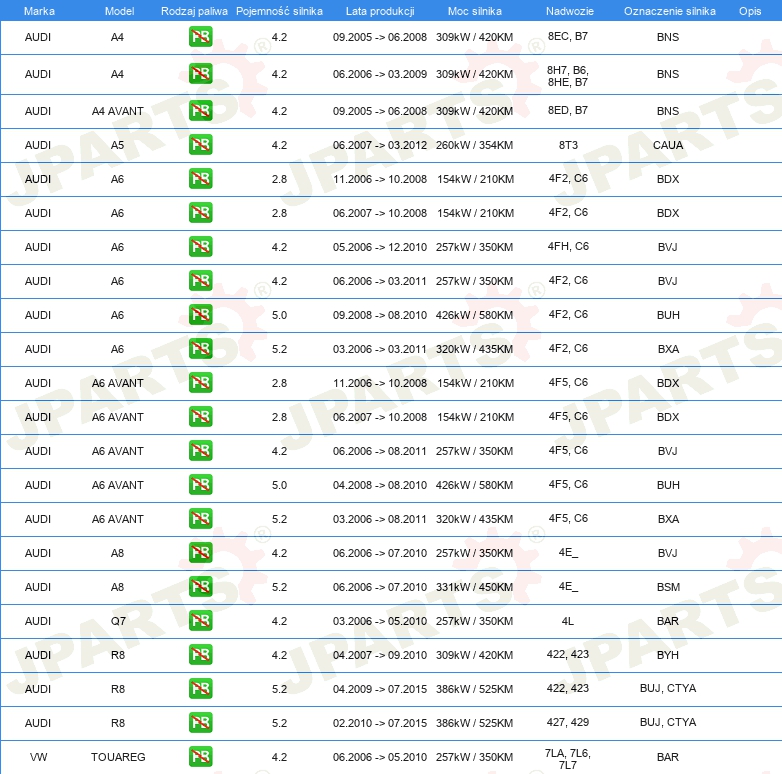The image size is (782, 774).
Task: Click the fuel icon in the Q7 row
Action: click(200, 620)
